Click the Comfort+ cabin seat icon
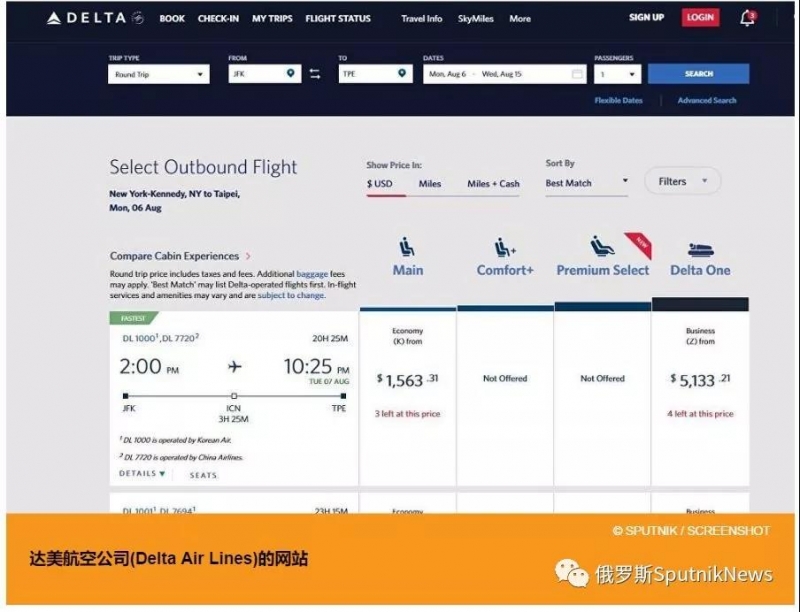 click(x=505, y=248)
